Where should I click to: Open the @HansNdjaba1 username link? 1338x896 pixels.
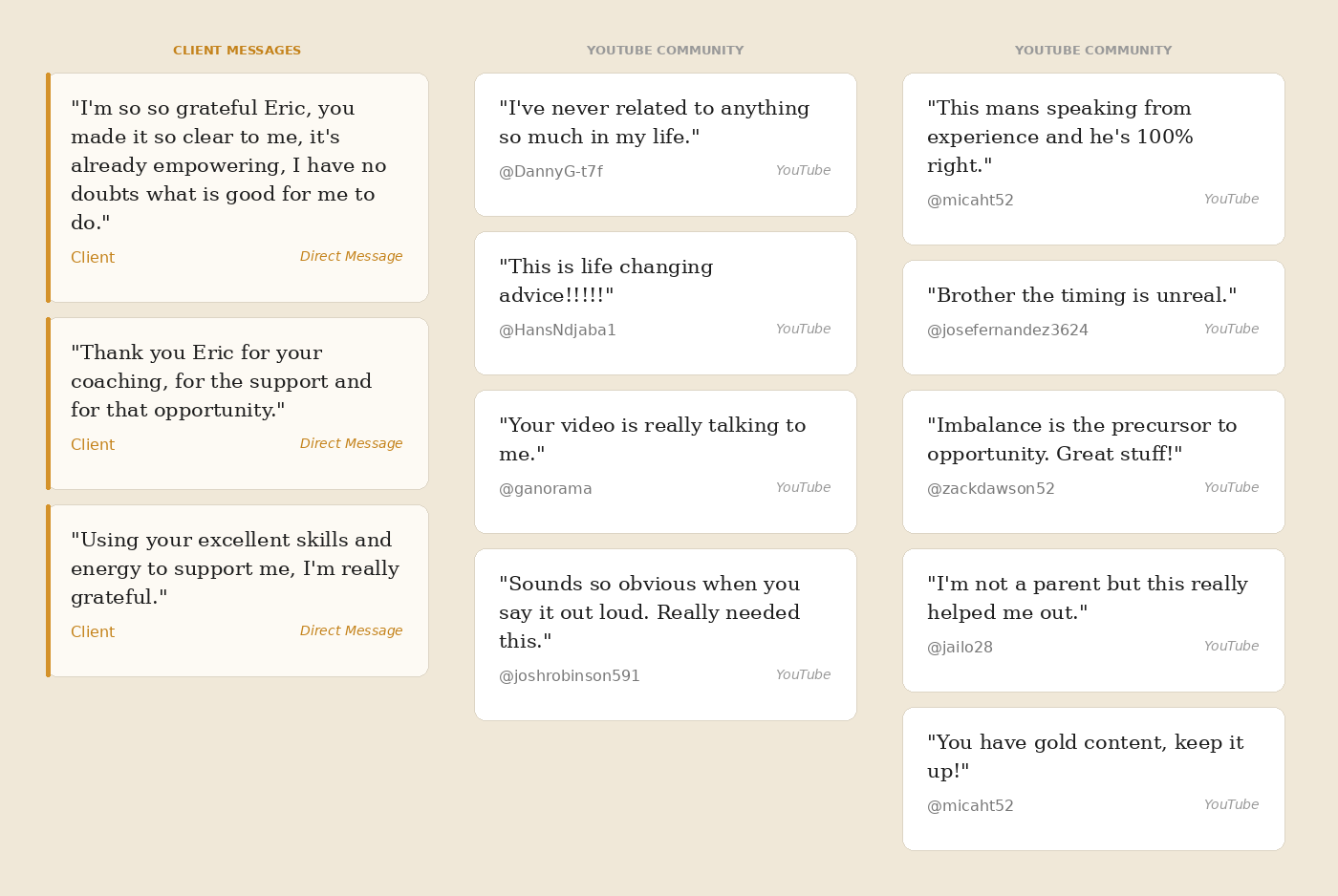(557, 331)
